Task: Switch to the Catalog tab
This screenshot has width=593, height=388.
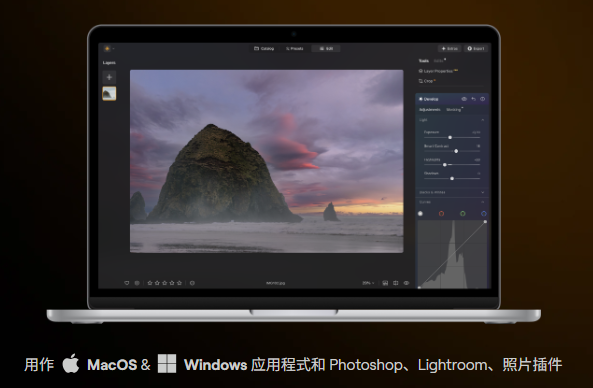Action: point(264,48)
